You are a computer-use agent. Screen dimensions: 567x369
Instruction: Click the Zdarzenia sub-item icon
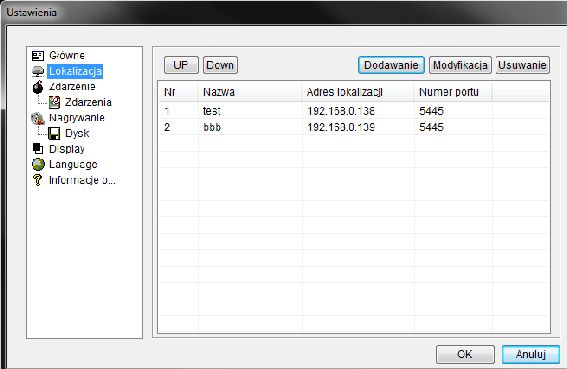(54, 102)
